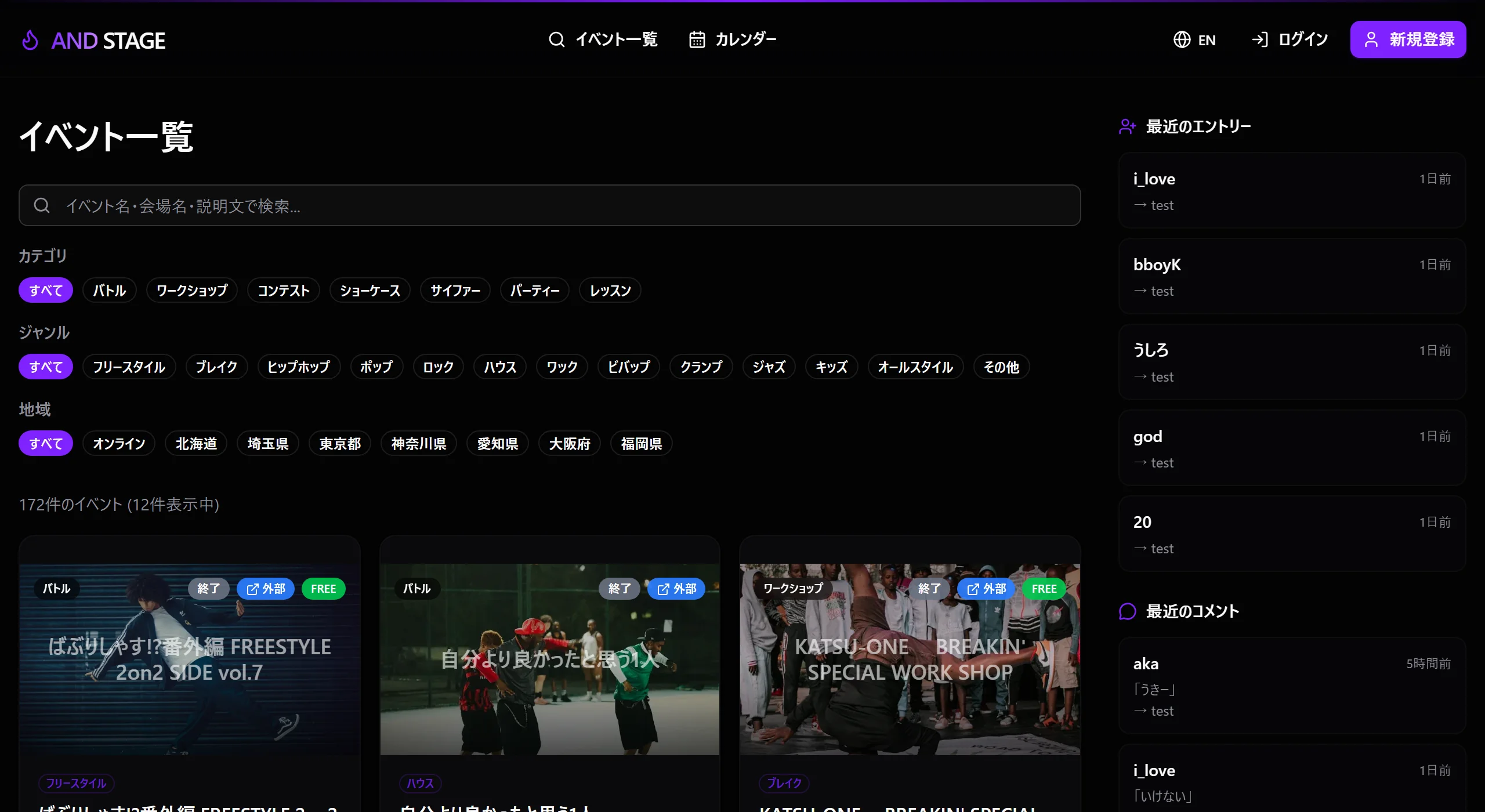
Task: Click the 最近のコメント speech bubble icon
Action: pyautogui.click(x=1127, y=611)
